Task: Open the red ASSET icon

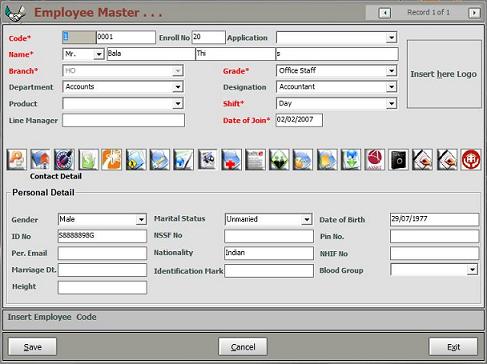Action: (x=375, y=160)
